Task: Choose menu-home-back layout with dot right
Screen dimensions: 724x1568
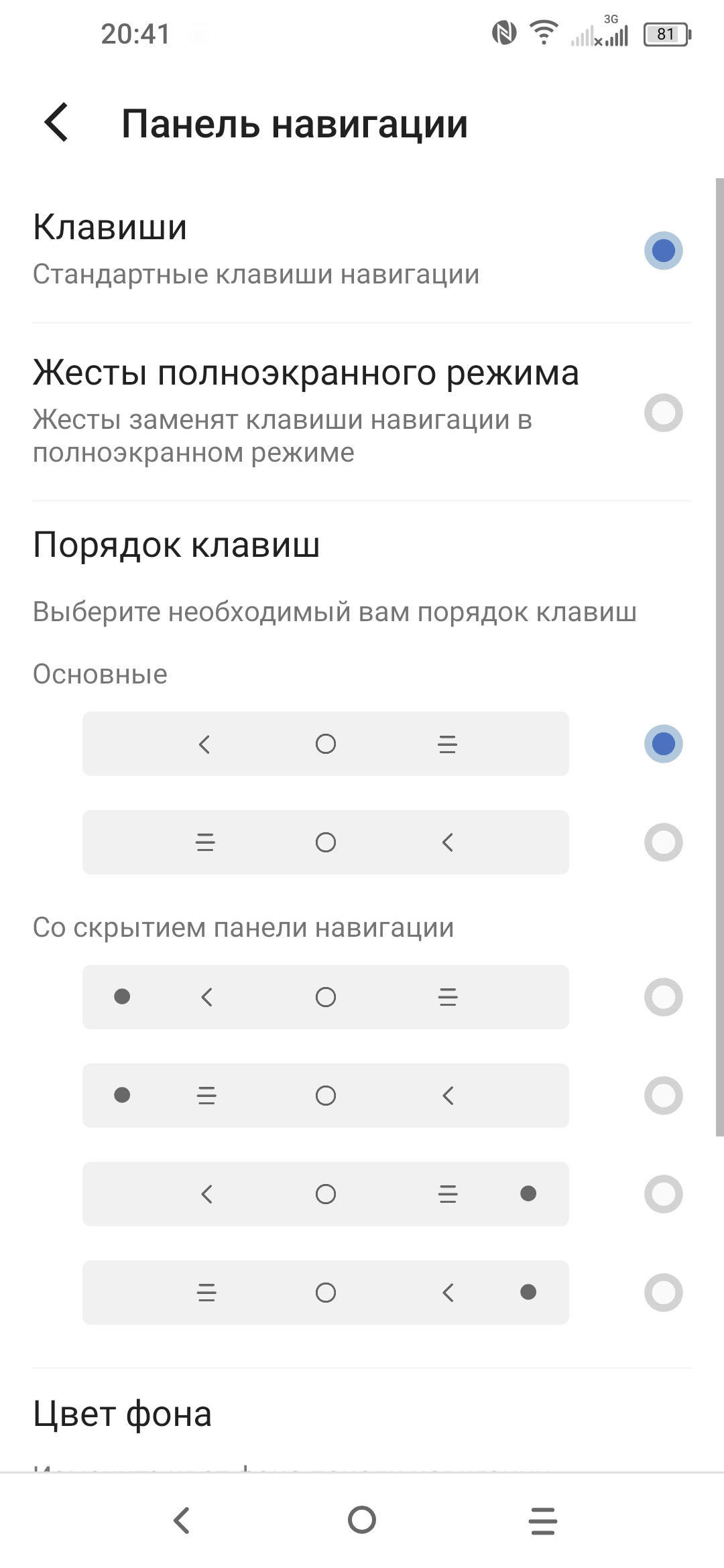Action: [663, 1293]
